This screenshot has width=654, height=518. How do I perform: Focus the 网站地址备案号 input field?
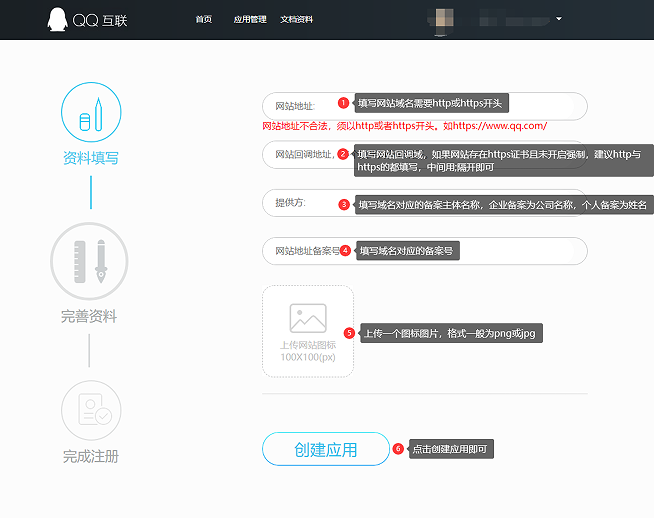pyautogui.click(x=425, y=251)
